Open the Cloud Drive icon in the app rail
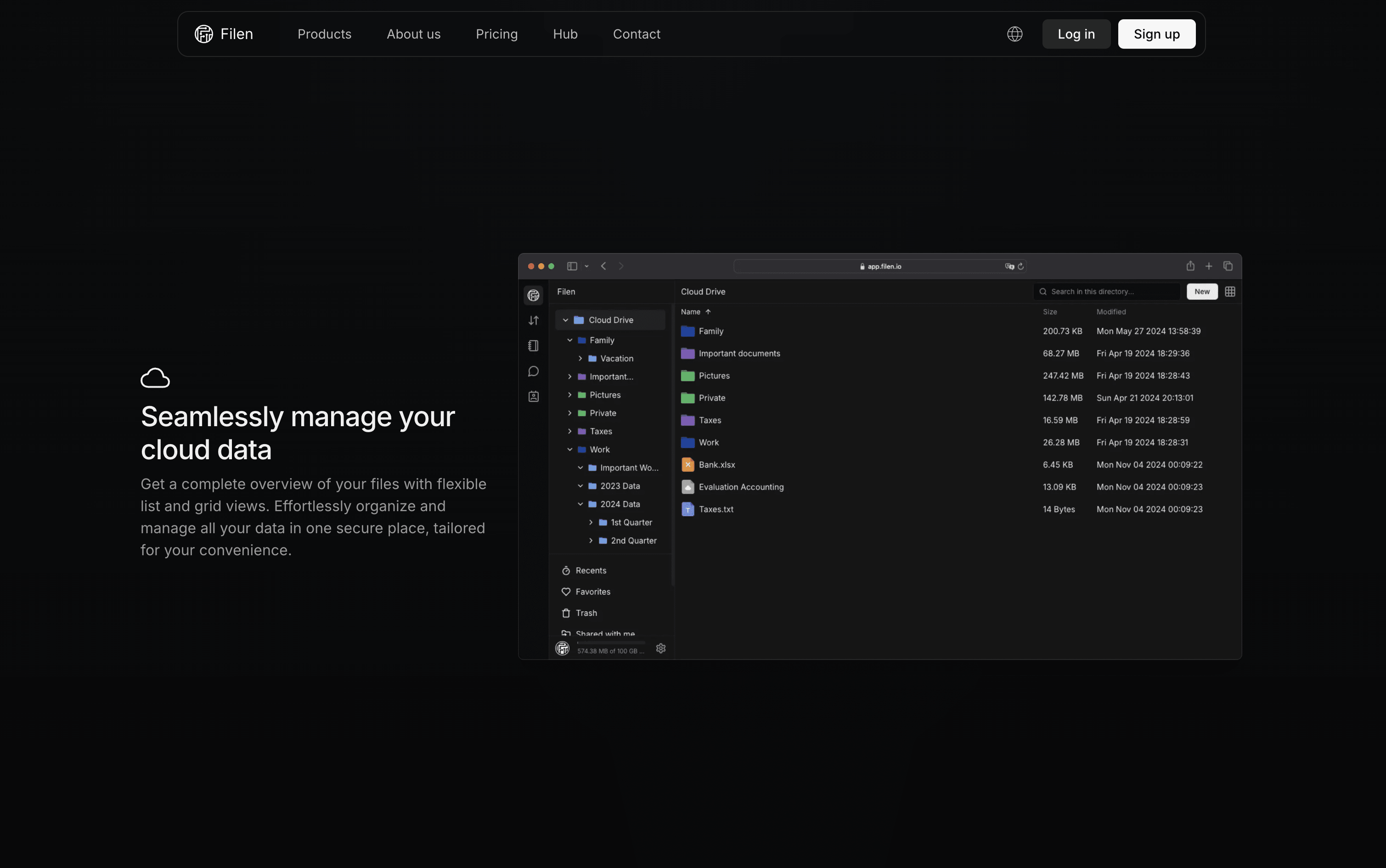The image size is (1386, 868). (x=533, y=295)
